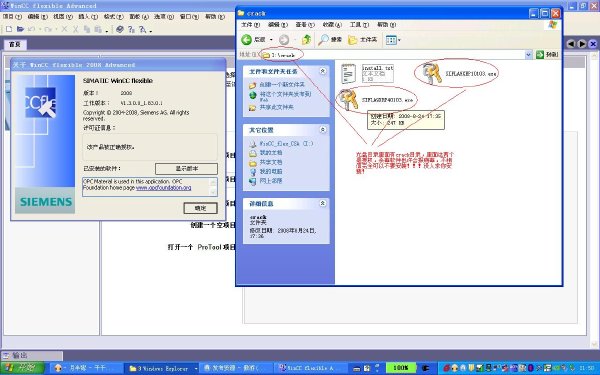Open the Project menu in WinCC flexible
The width and height of the screenshot is (600, 375).
click(x=12, y=17)
